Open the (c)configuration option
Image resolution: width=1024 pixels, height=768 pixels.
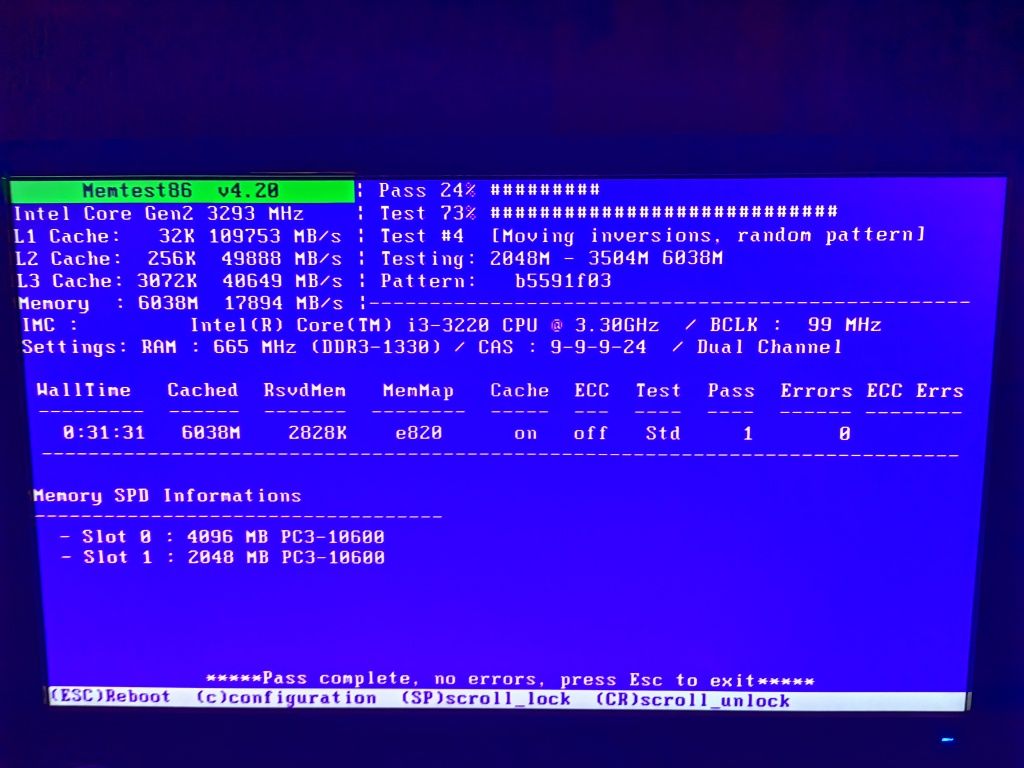pos(286,697)
